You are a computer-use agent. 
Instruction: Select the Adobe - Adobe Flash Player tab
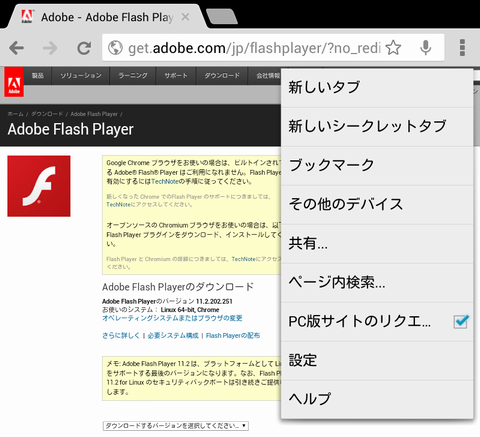[107, 17]
